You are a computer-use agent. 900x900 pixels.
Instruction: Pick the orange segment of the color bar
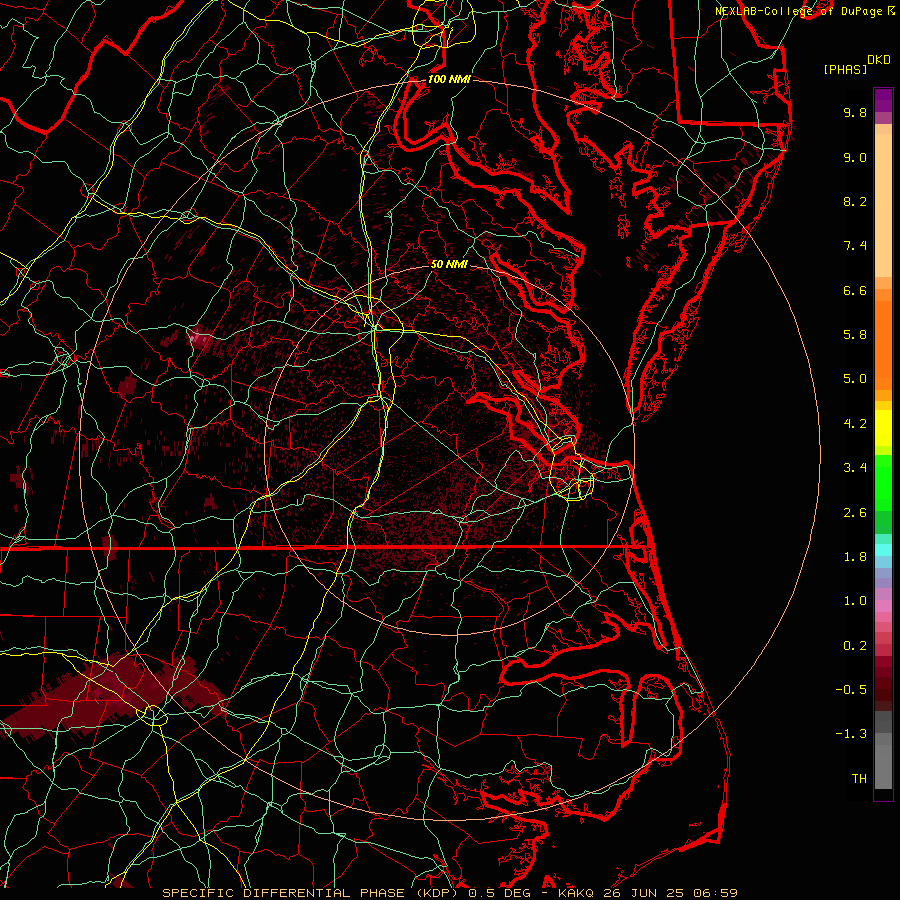point(883,346)
